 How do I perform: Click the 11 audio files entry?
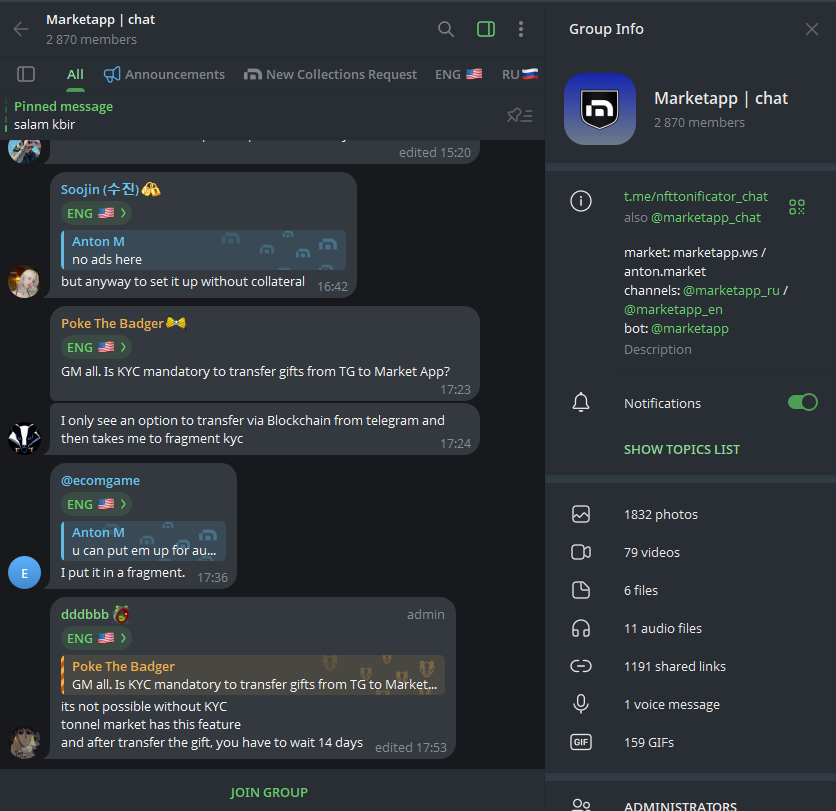tap(690, 629)
